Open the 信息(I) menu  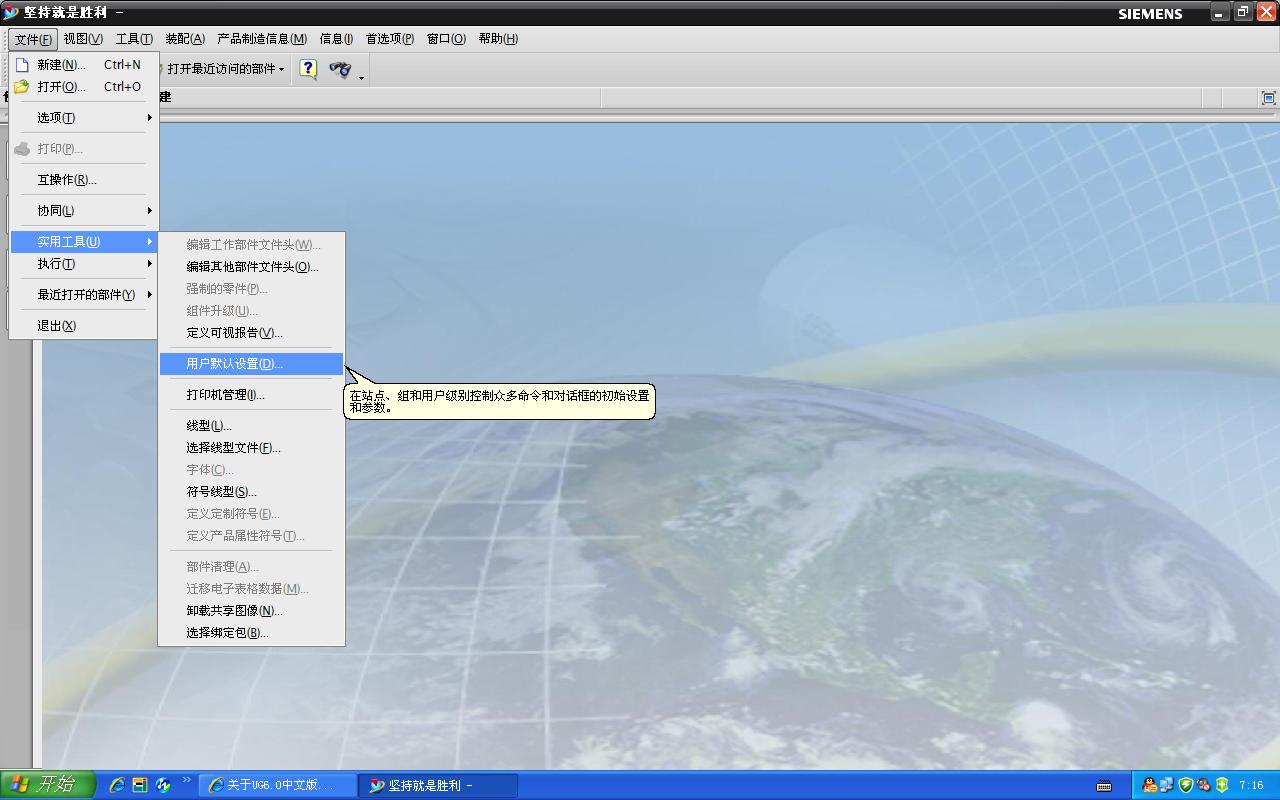336,39
